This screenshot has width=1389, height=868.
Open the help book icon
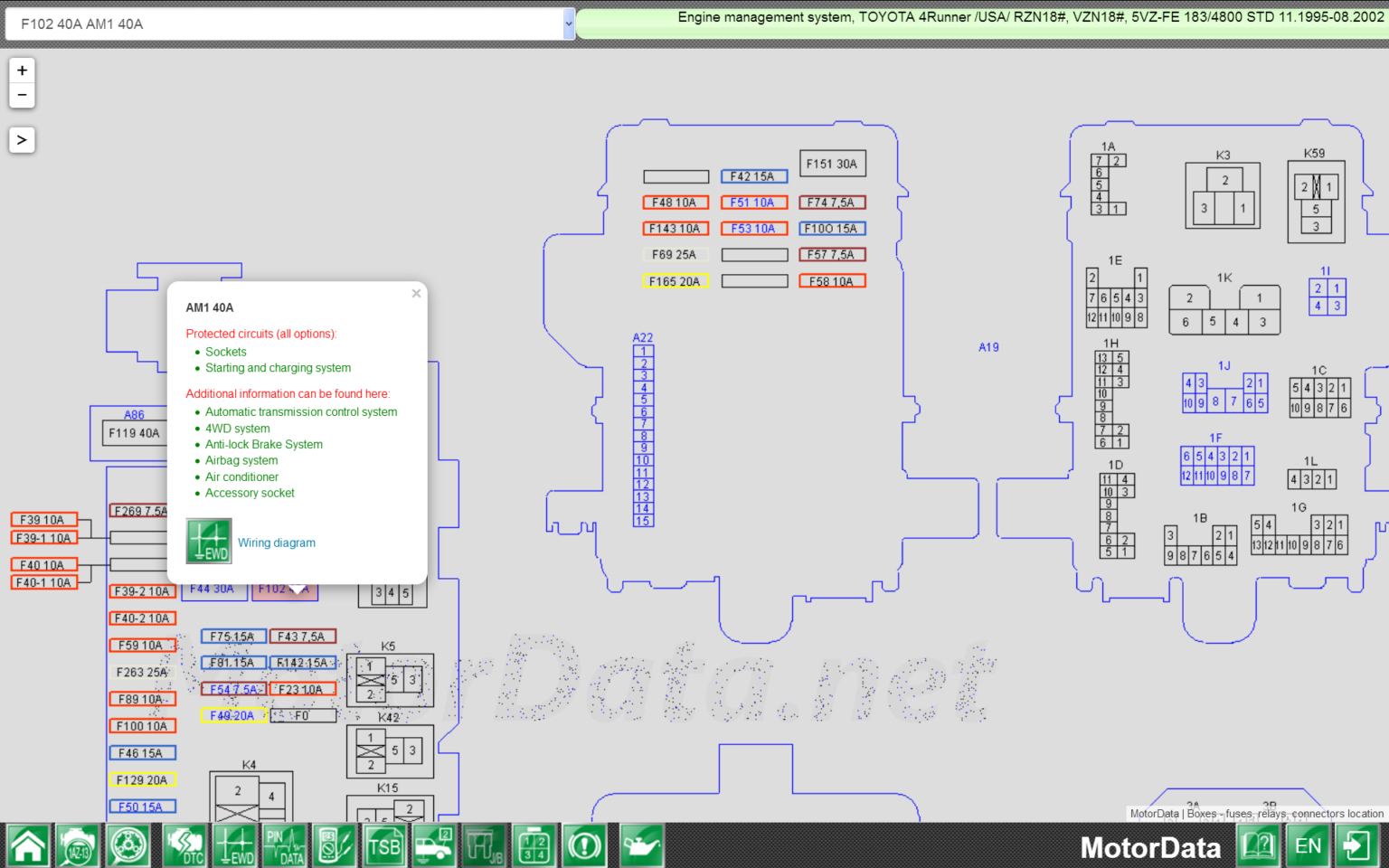1258,846
